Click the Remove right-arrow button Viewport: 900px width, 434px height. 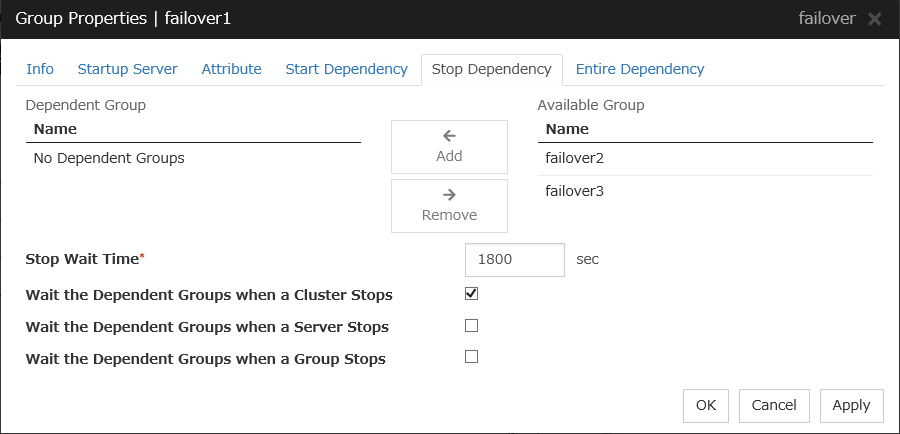(449, 205)
